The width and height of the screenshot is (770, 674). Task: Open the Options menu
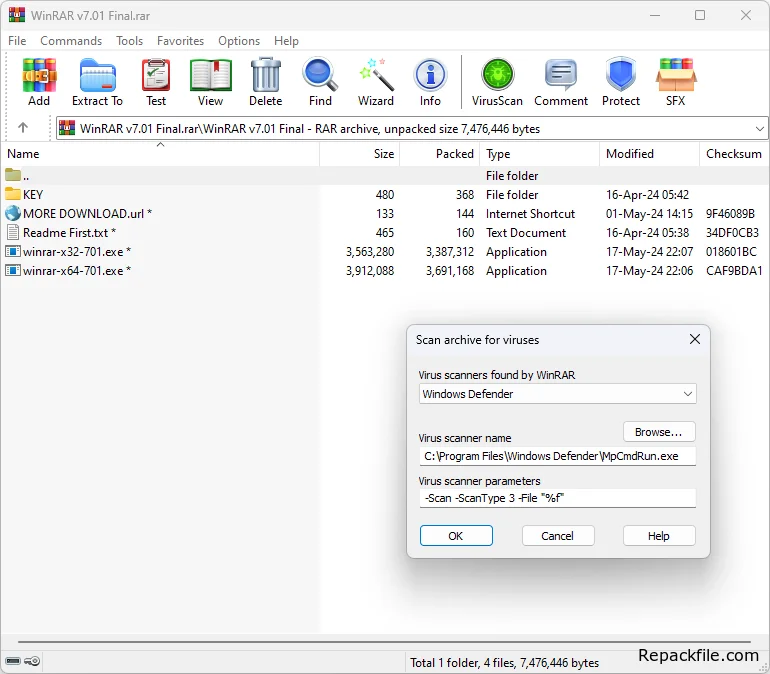point(239,41)
